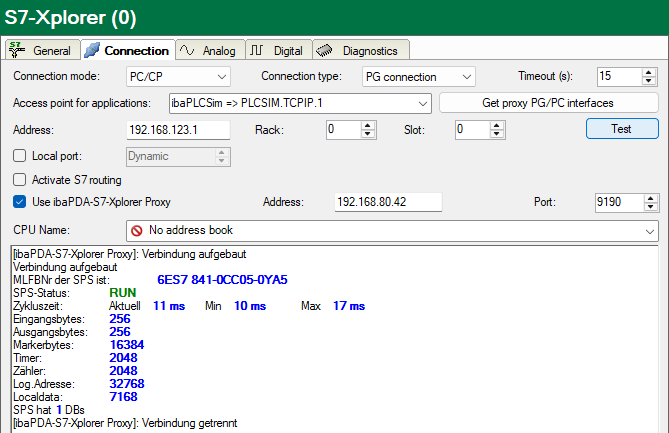Switch to the Analog tab
The height and width of the screenshot is (433, 669).
point(208,50)
